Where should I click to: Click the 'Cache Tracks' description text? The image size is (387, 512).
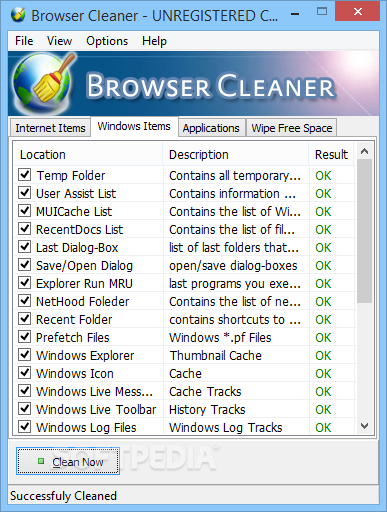[x=205, y=392]
